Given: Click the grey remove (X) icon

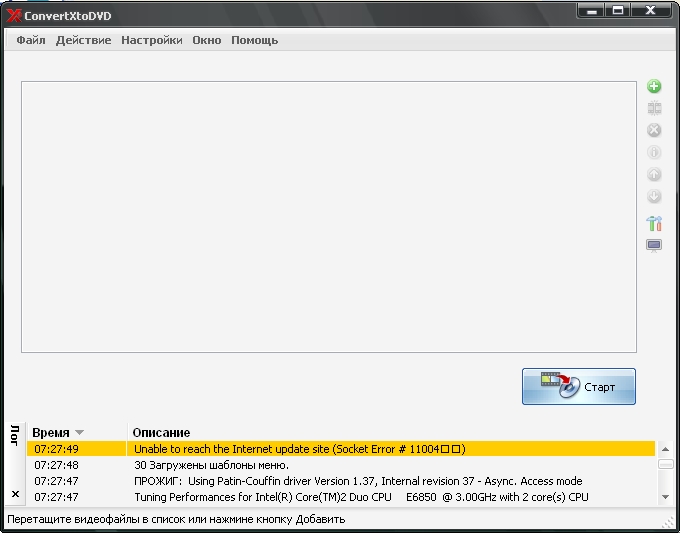Looking at the screenshot, I should (x=654, y=130).
